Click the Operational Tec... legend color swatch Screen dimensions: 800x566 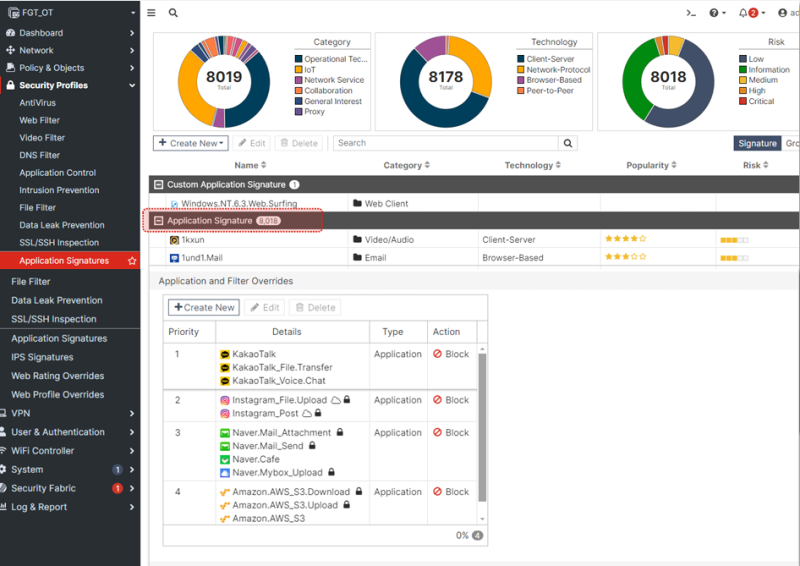tap(298, 59)
